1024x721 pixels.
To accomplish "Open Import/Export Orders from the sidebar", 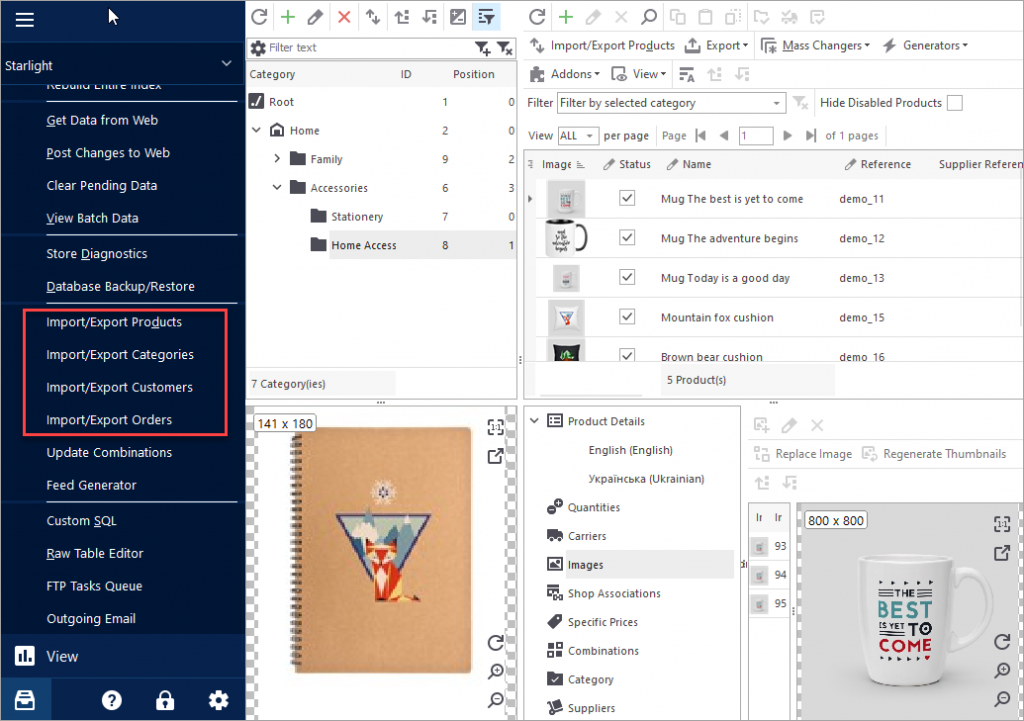I will tap(108, 420).
